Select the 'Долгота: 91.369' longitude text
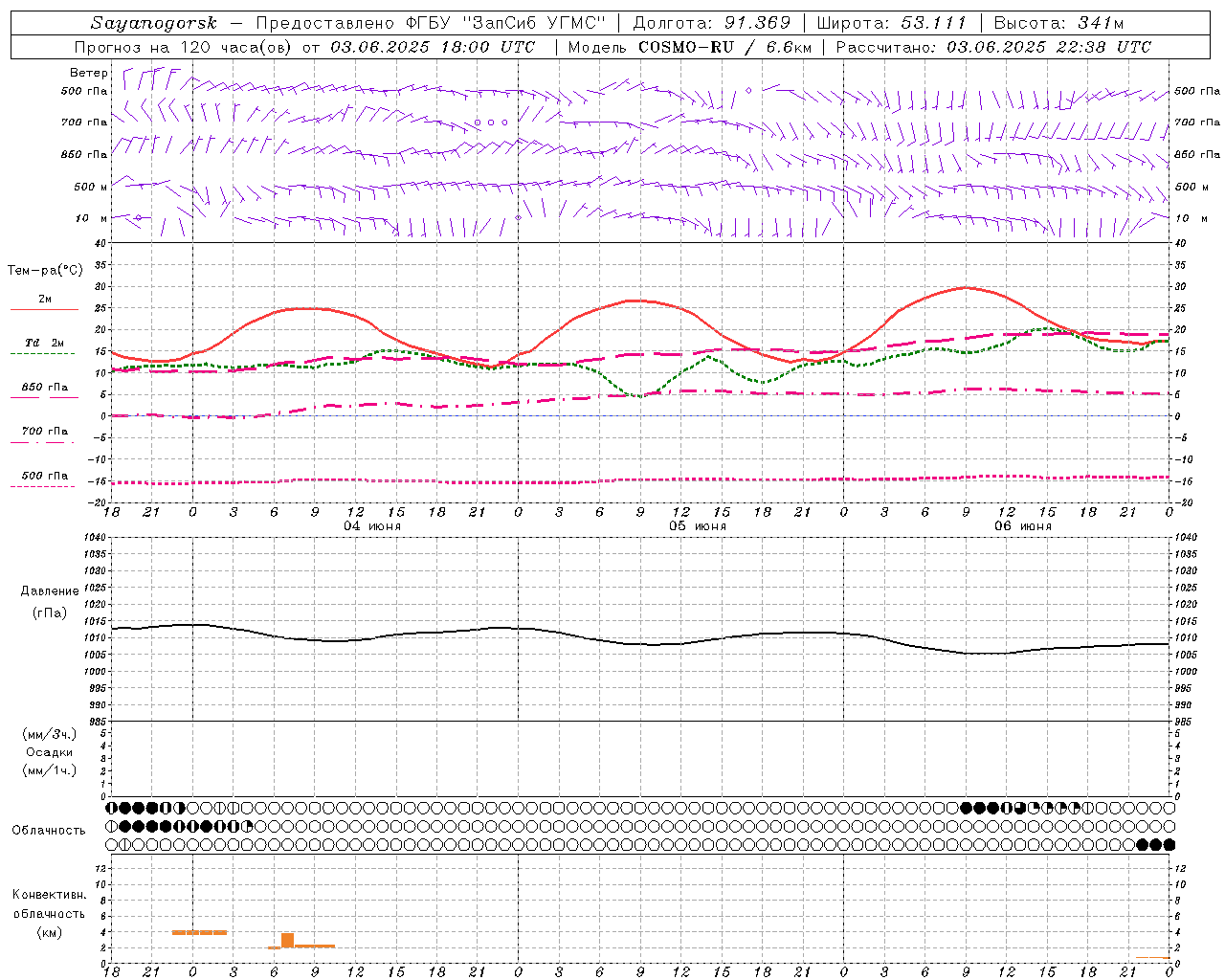 (x=712, y=23)
